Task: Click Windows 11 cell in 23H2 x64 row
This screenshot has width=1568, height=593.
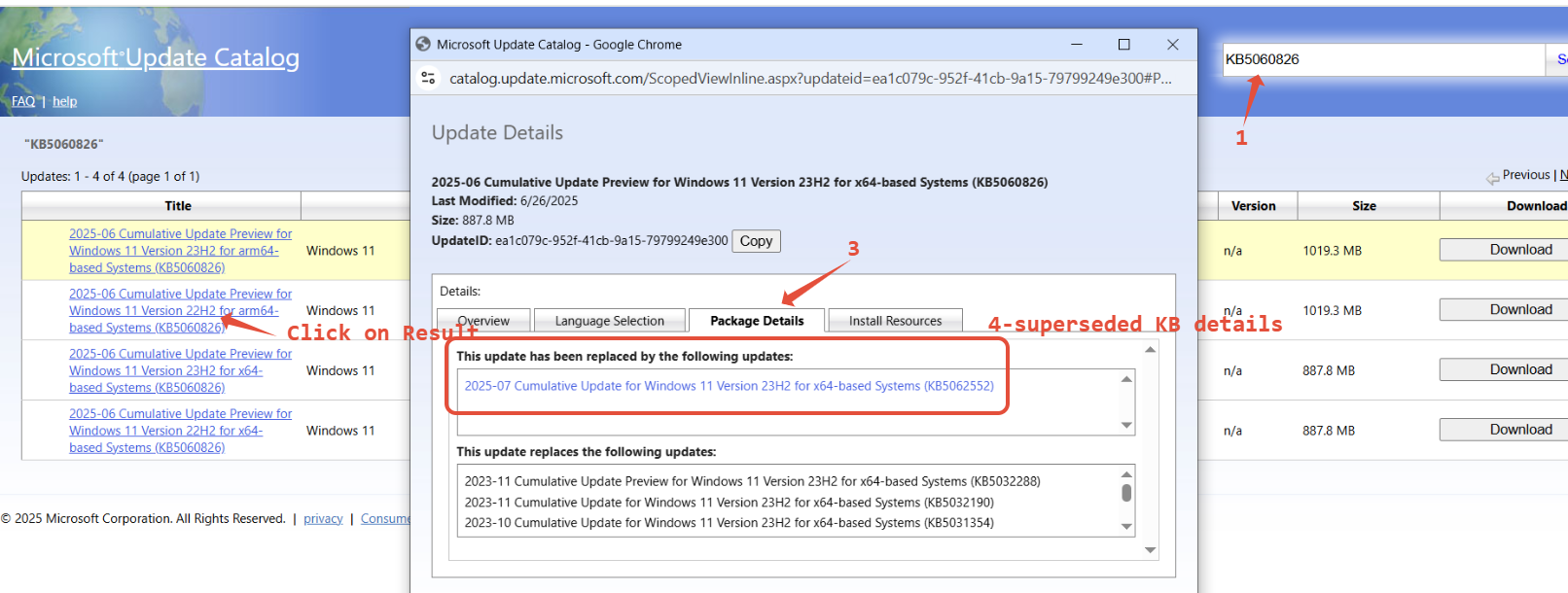Action: pos(340,370)
